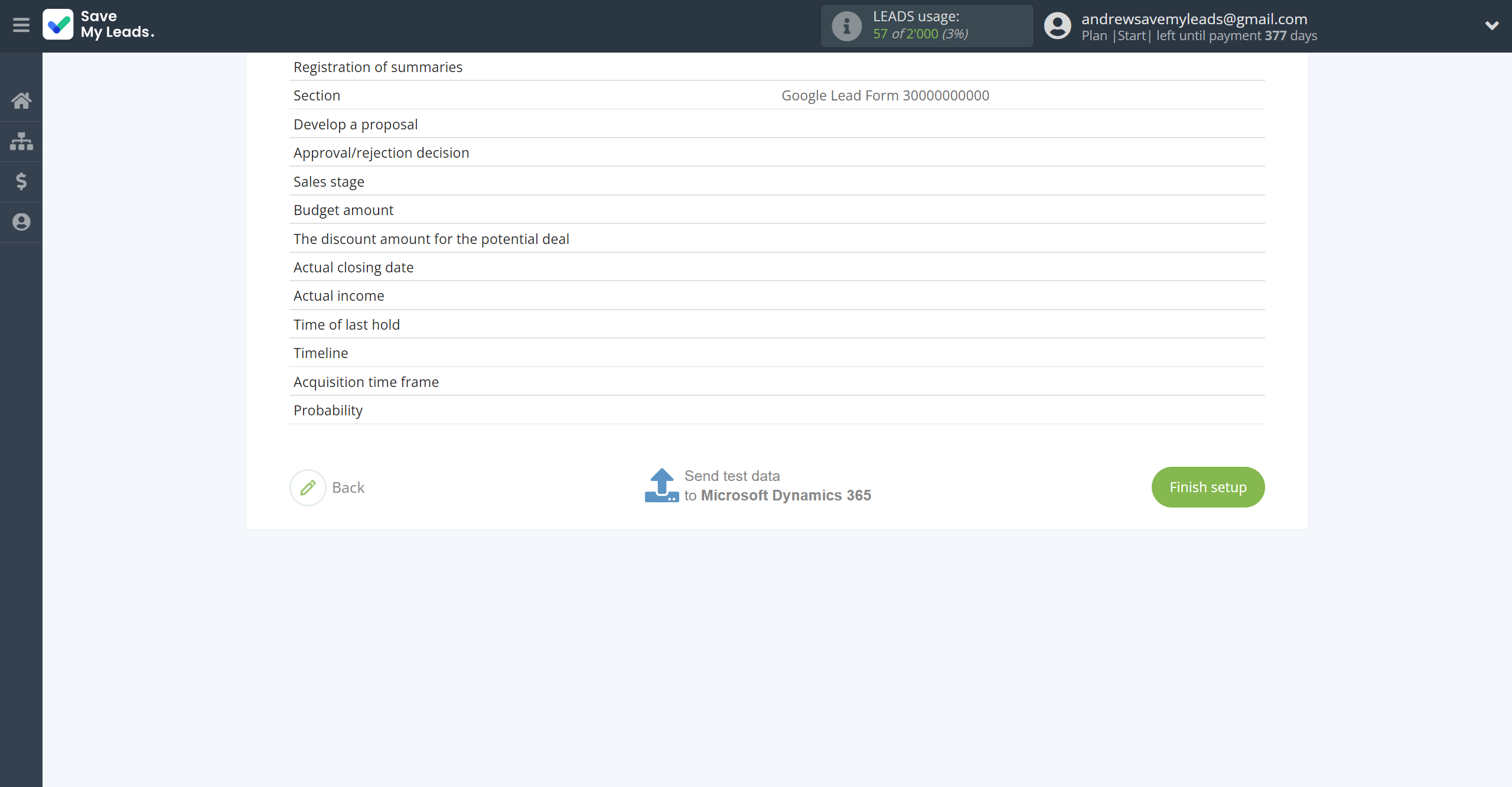Viewport: 1512px width, 787px height.
Task: Open the billing dollar icon
Action: coord(21,181)
